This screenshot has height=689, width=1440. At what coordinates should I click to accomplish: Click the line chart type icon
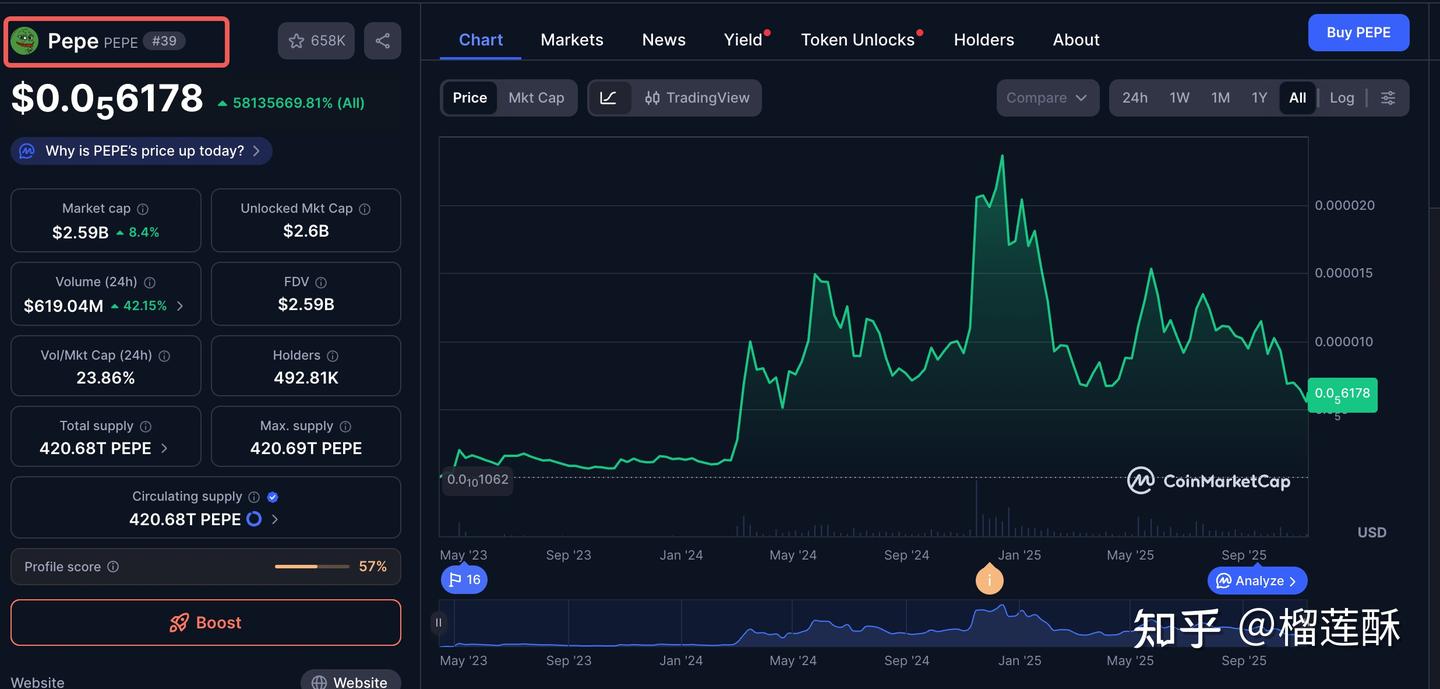pos(609,98)
